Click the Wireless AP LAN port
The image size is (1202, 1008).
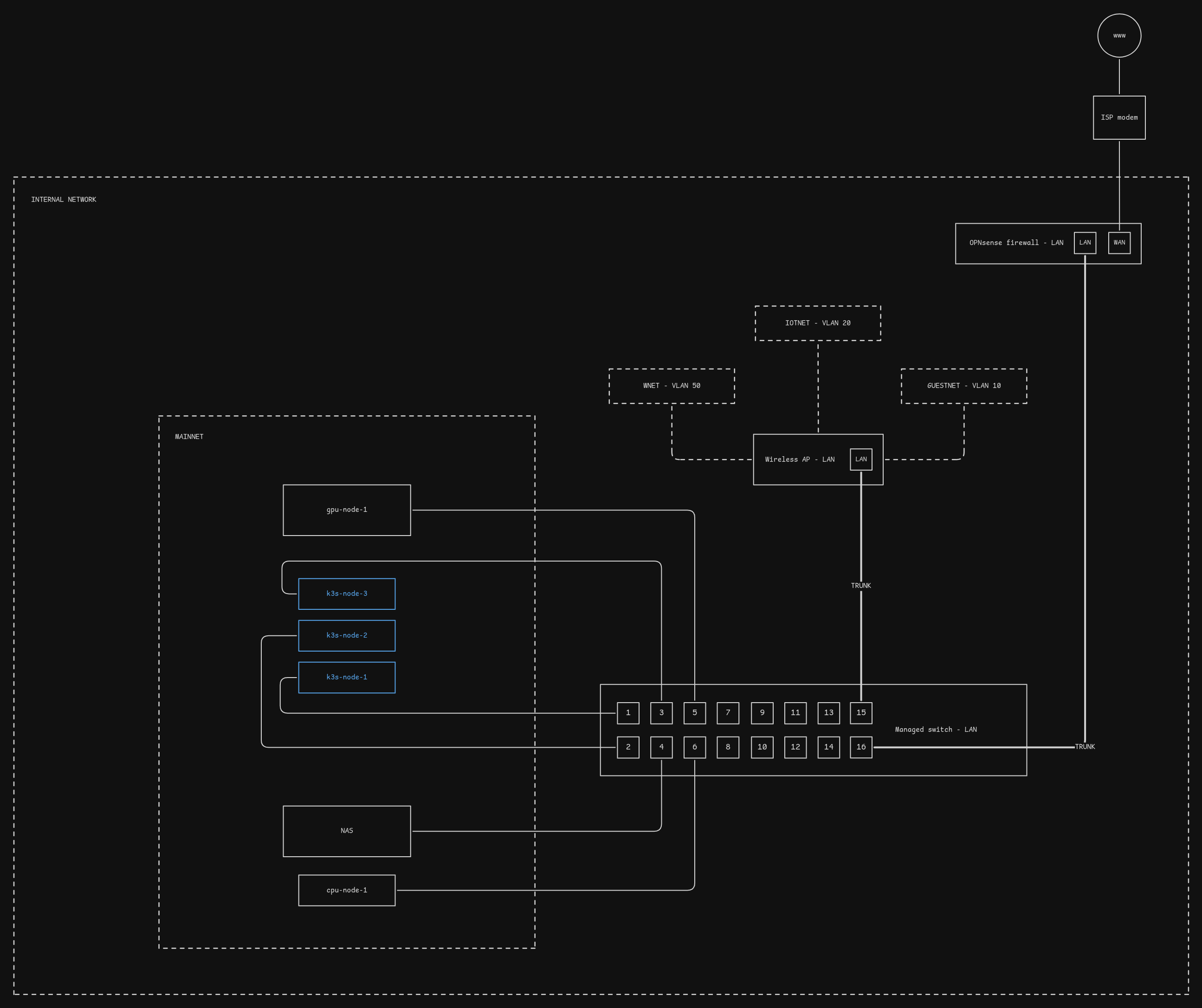(x=861, y=459)
